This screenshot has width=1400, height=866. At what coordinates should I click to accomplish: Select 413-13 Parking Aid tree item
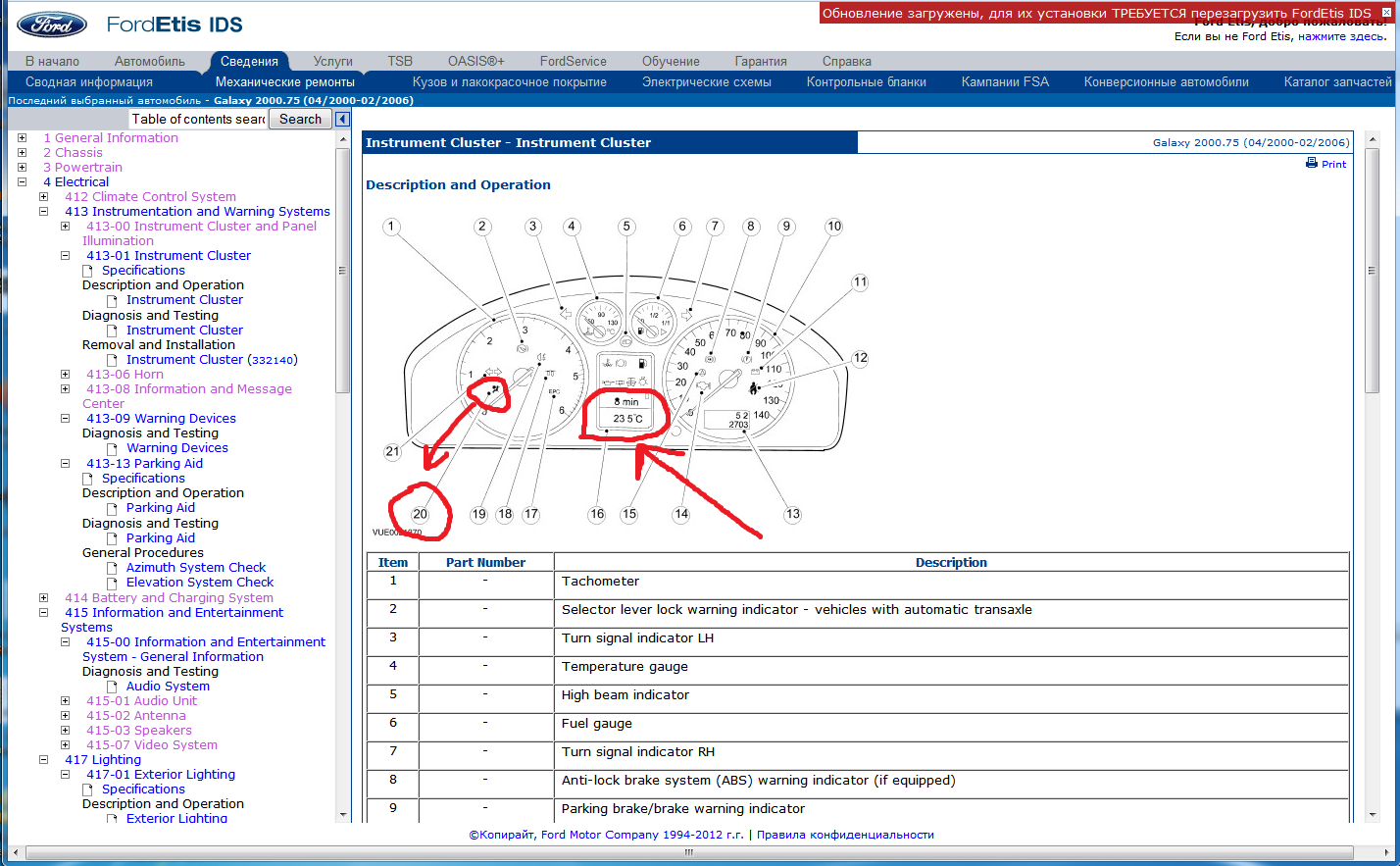[x=144, y=464]
